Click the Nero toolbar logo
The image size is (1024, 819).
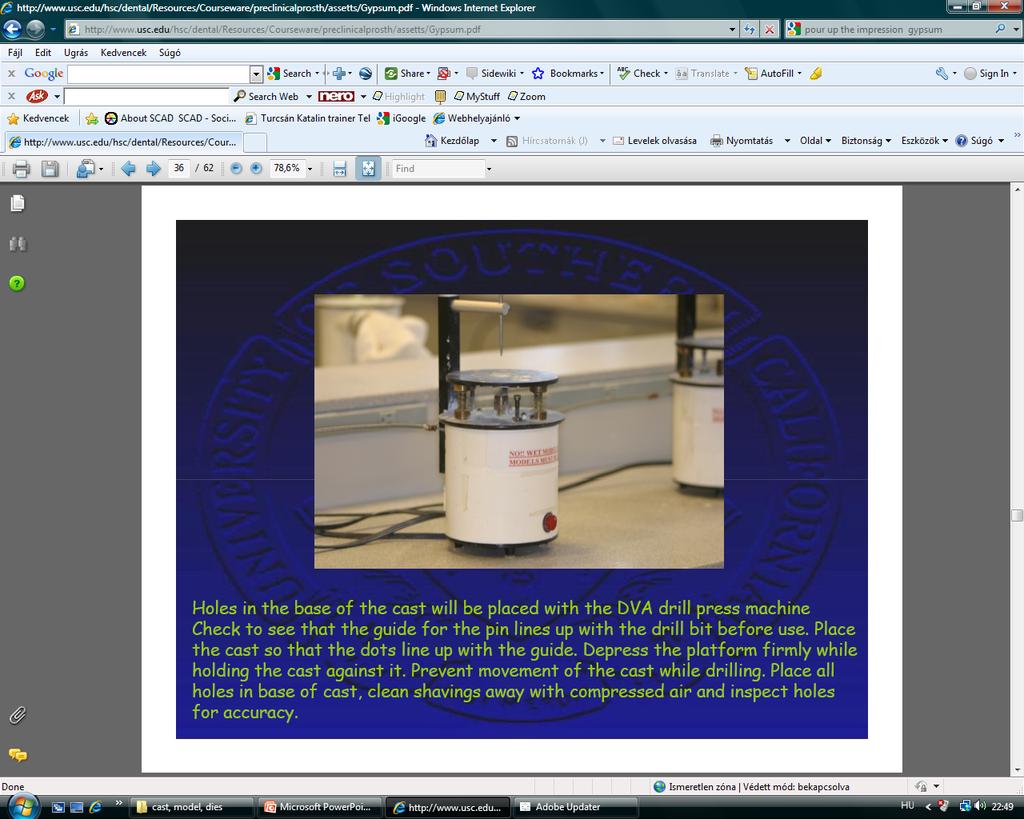click(x=336, y=97)
